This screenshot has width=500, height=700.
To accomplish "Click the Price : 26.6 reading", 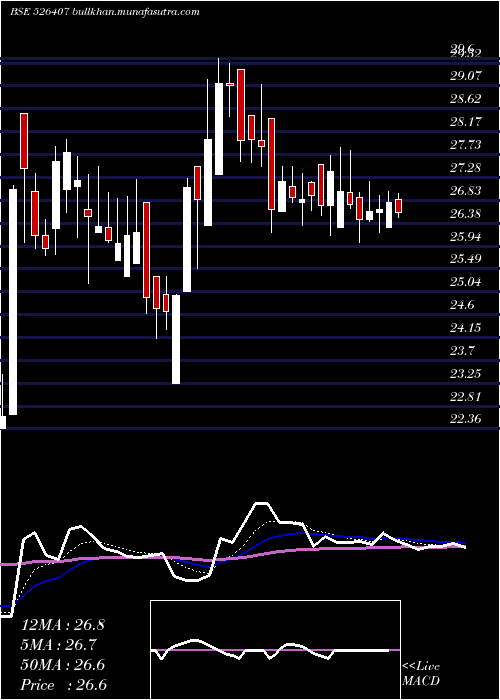I will click(64, 685).
